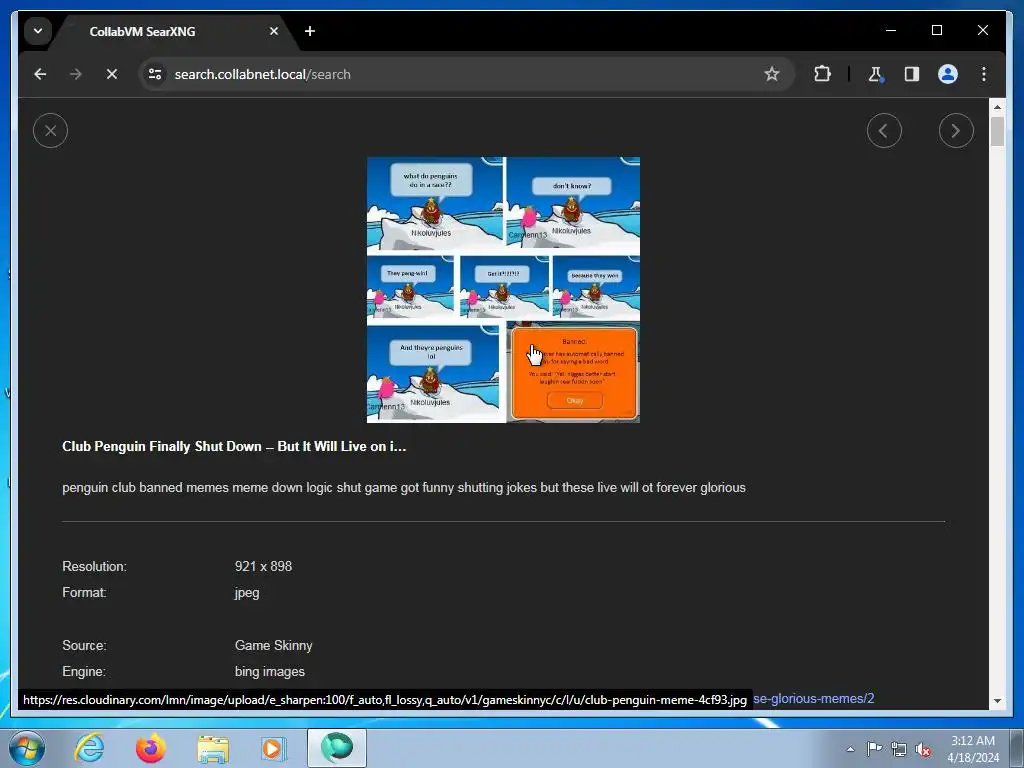Click the format value jpeg
The image size is (1024, 768).
pyautogui.click(x=247, y=593)
